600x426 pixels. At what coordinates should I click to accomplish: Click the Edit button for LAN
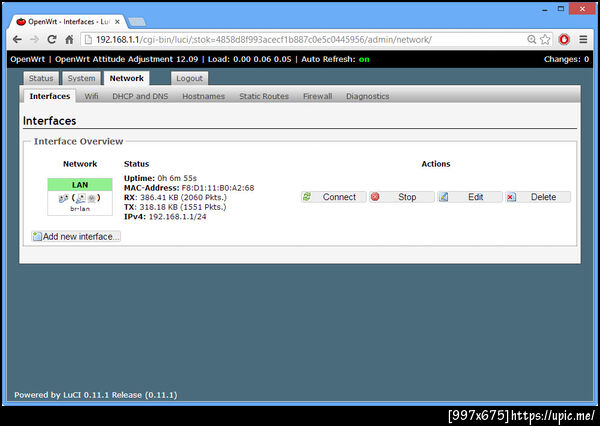pos(470,197)
